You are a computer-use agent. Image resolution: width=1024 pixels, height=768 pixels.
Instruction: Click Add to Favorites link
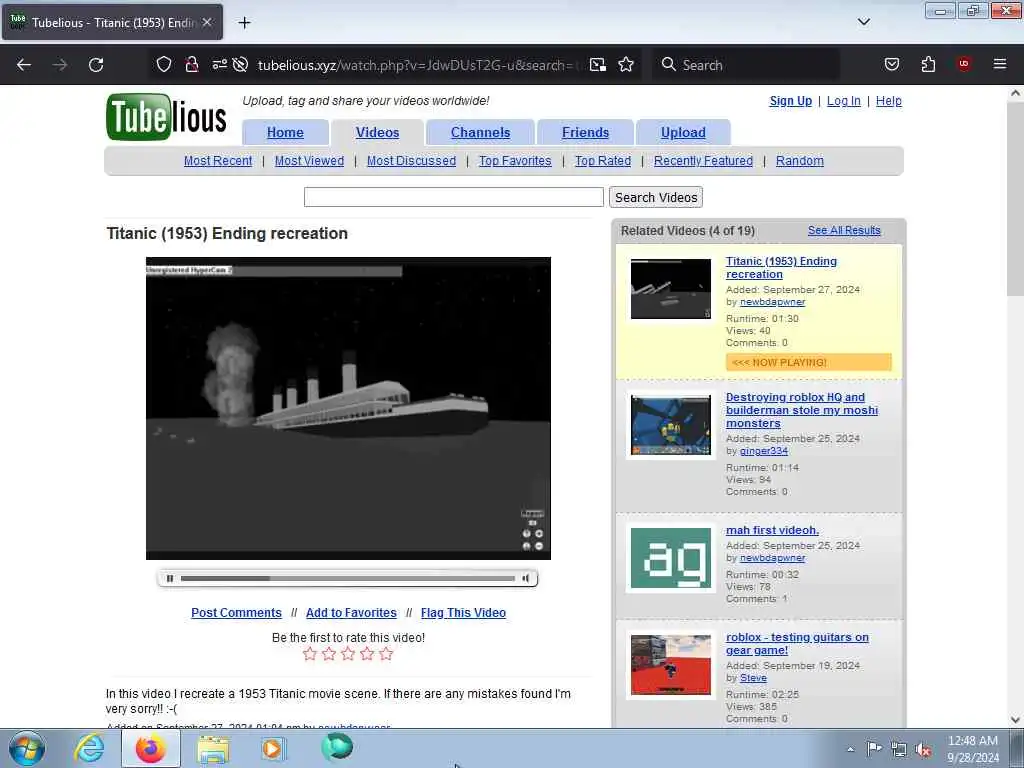[x=351, y=613]
